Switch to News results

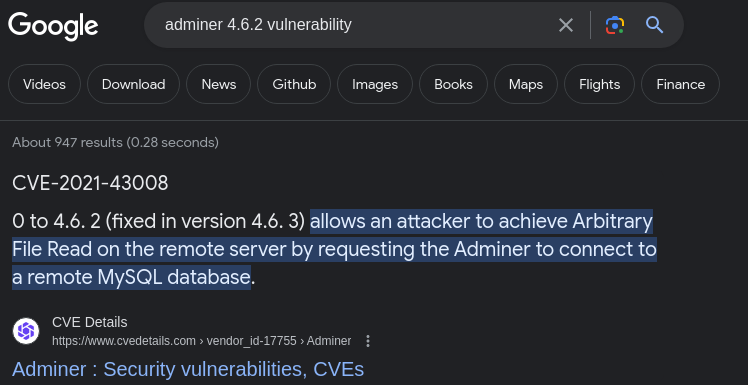point(218,84)
